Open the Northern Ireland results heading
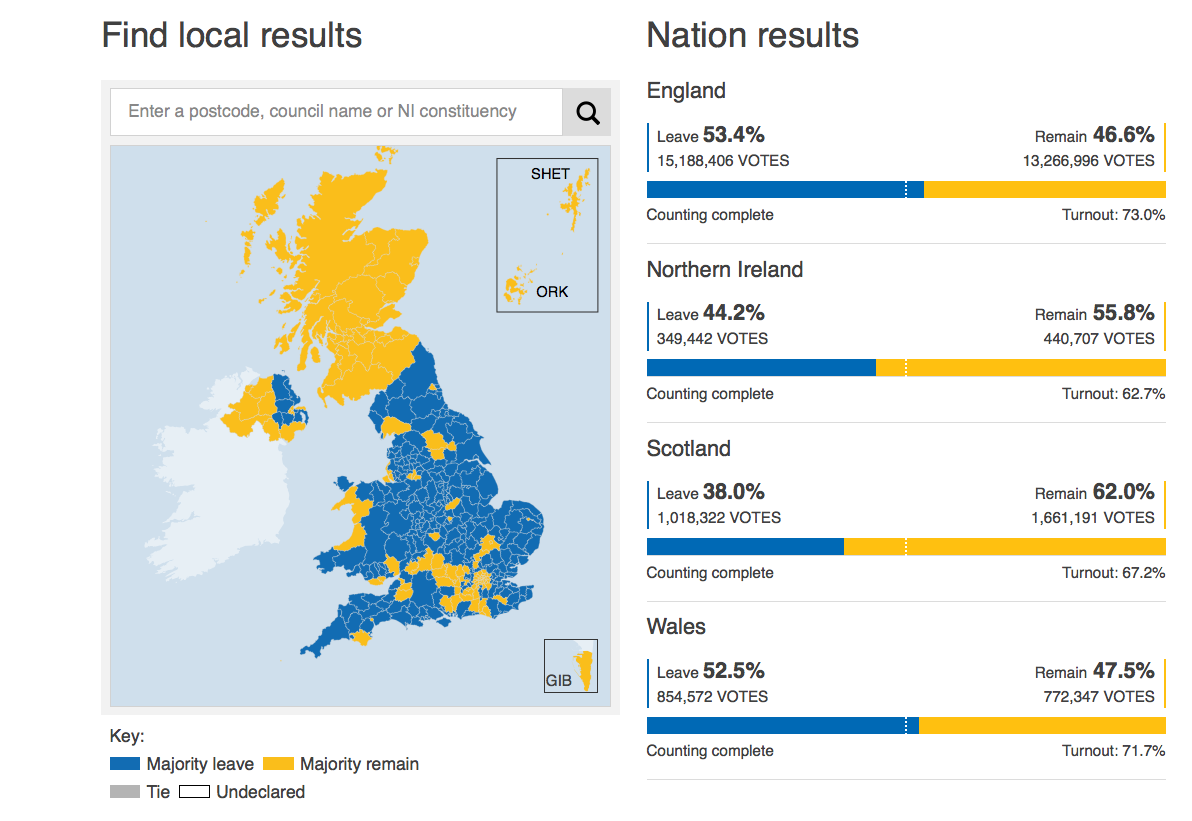1192x821 pixels. [724, 270]
